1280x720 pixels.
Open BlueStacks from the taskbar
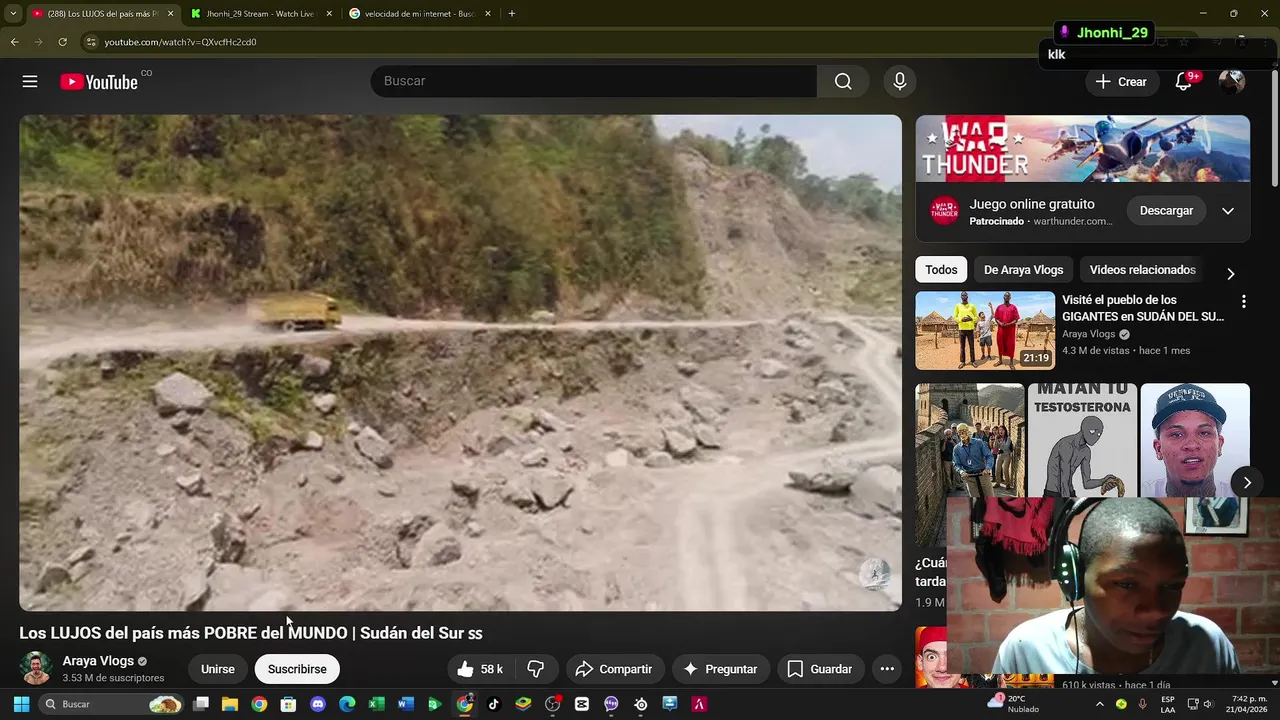pyautogui.click(x=523, y=704)
